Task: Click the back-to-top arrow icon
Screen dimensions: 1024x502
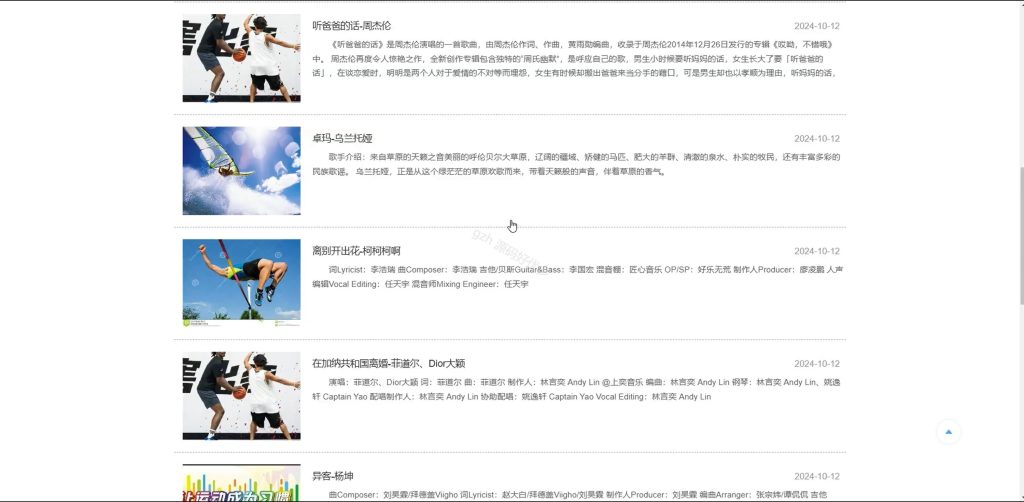Action: [949, 432]
